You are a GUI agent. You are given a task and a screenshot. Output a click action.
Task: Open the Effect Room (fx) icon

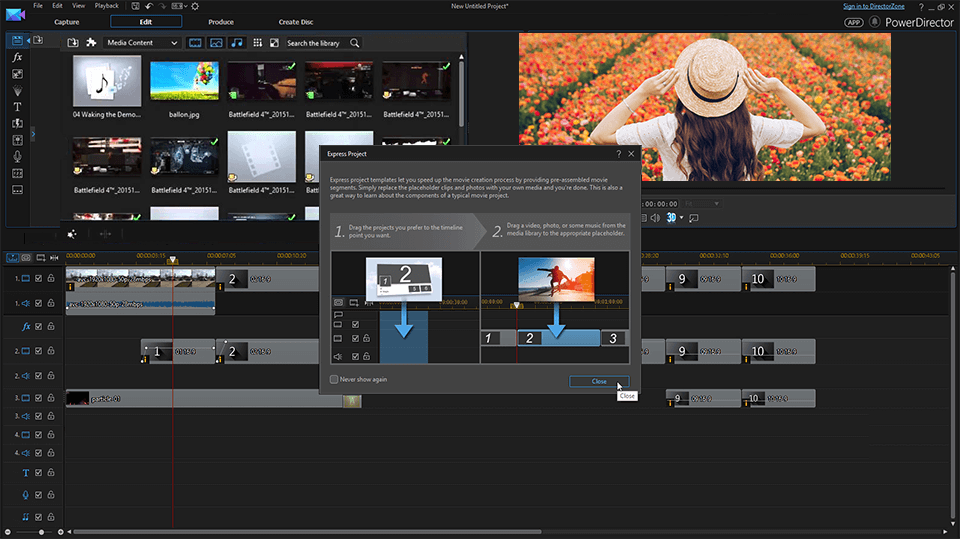(x=17, y=57)
